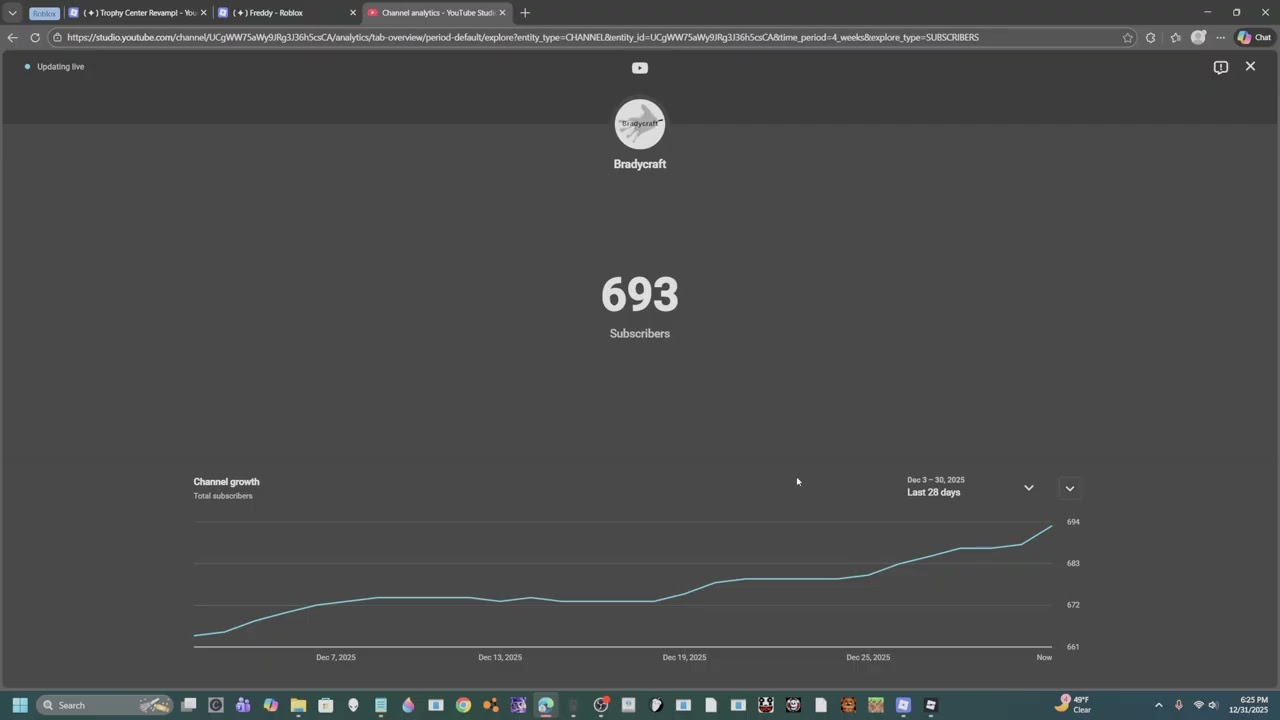Switch to the Freddy - Roblox tab

click(x=288, y=13)
